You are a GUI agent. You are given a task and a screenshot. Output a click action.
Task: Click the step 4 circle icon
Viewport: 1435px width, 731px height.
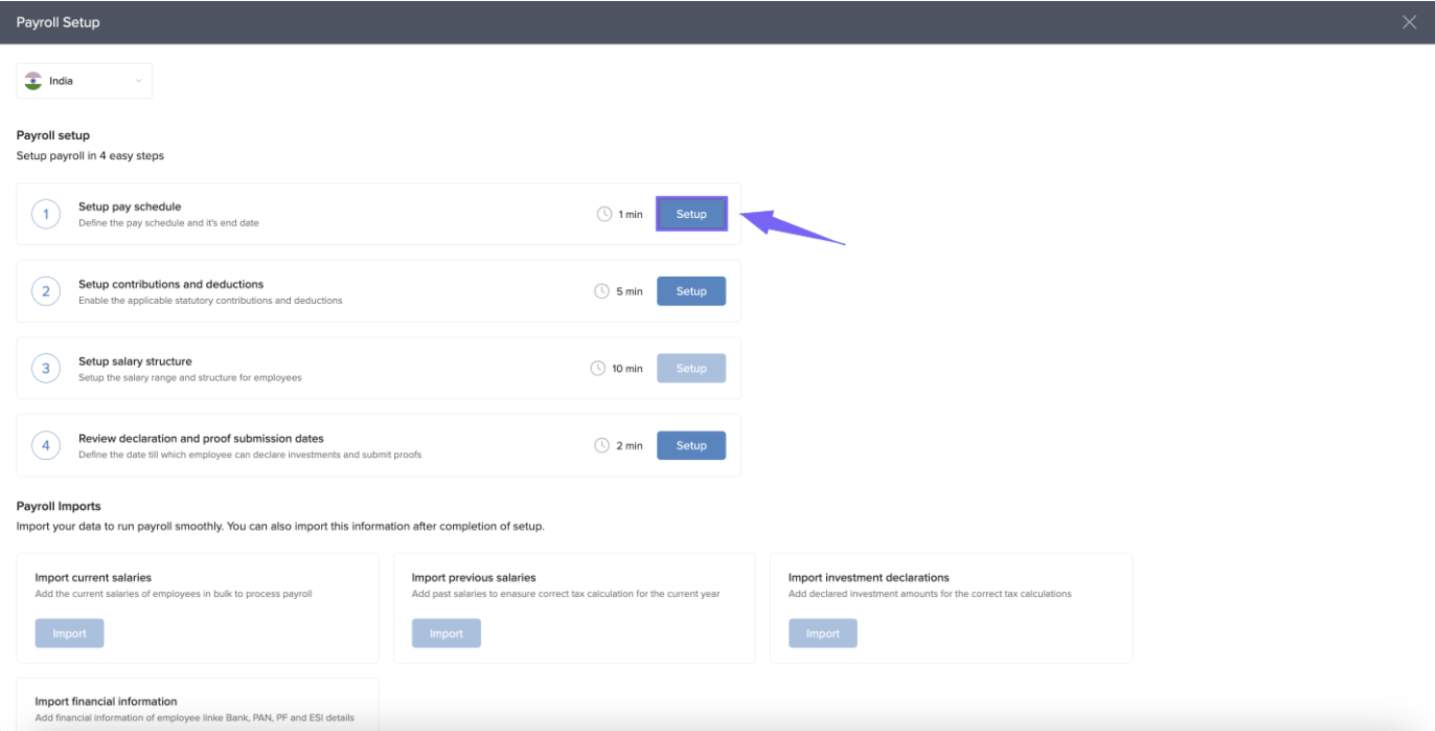[46, 445]
